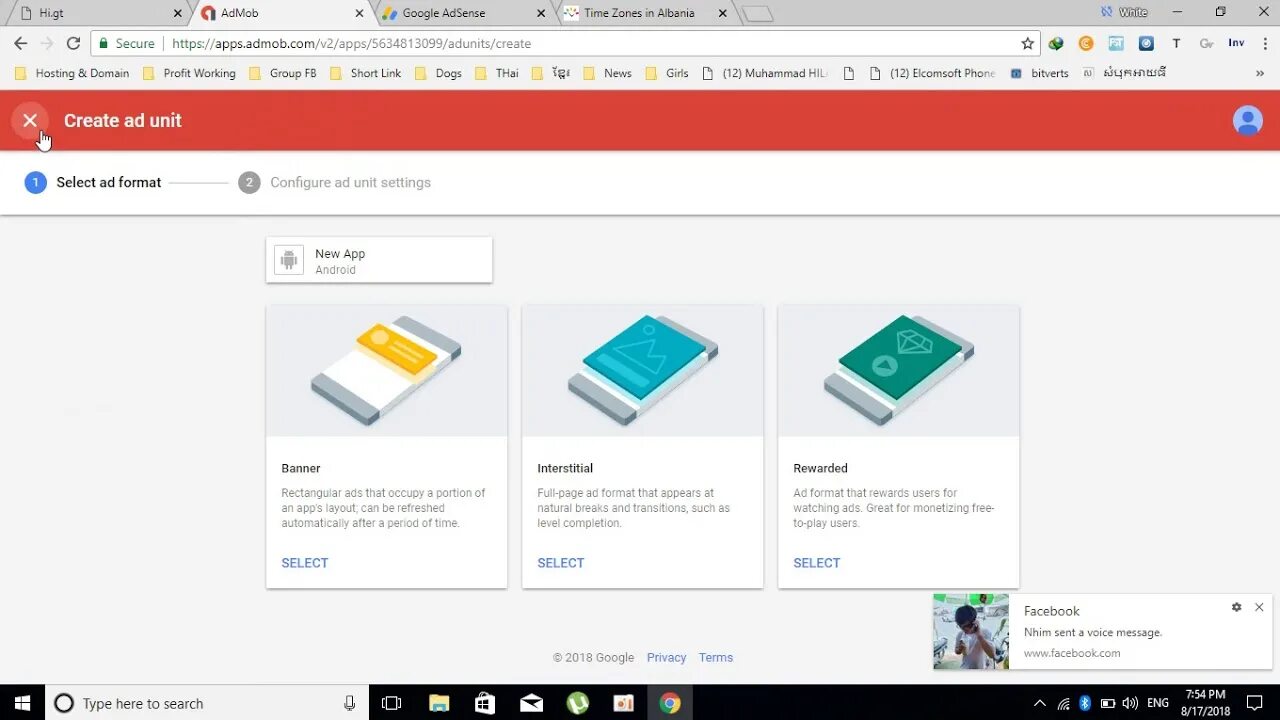This screenshot has height=720, width=1280.
Task: Open Girls bookmark folder
Action: (667, 73)
